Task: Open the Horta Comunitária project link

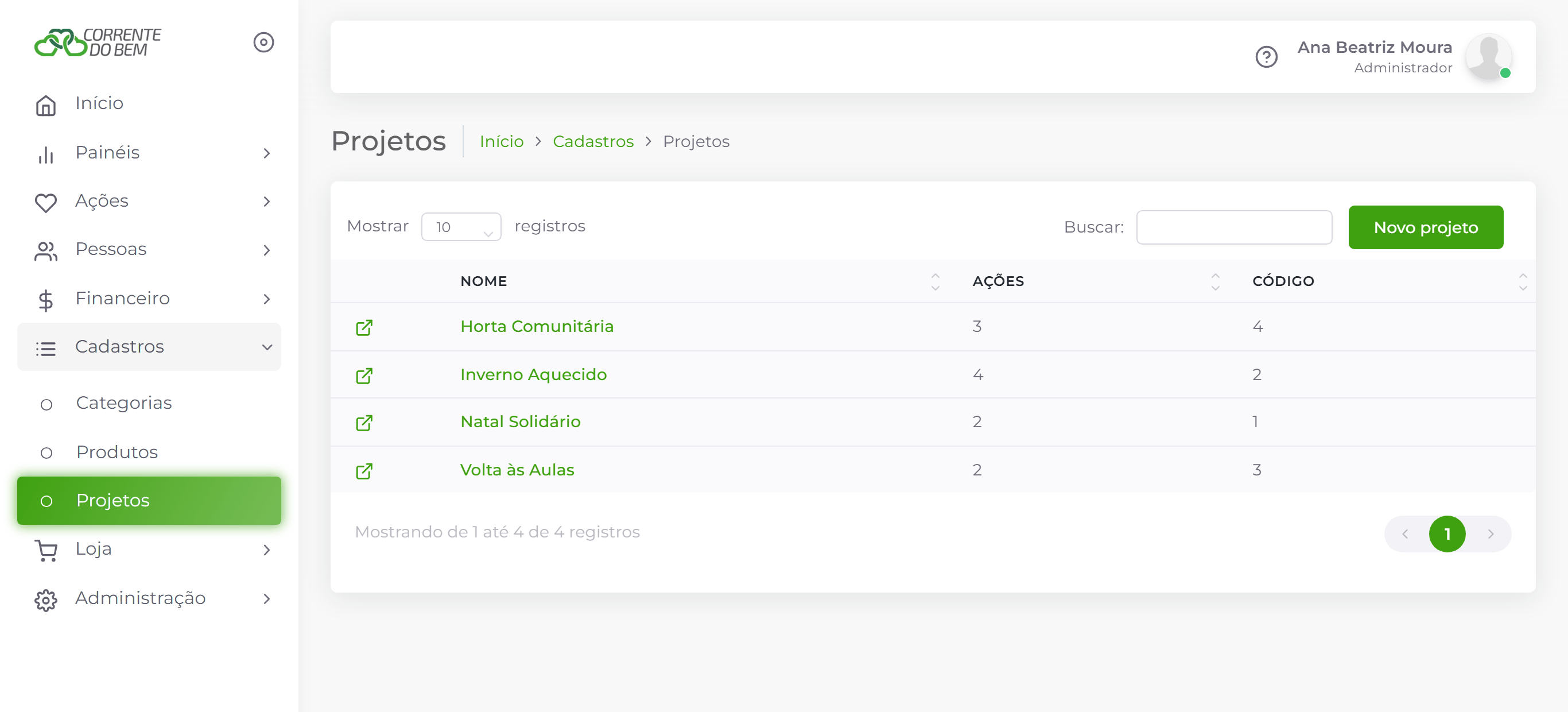Action: coord(537,327)
